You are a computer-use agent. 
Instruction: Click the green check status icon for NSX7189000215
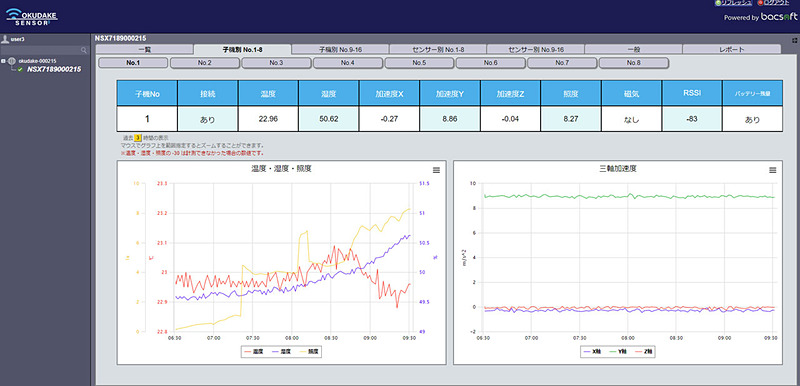21,69
